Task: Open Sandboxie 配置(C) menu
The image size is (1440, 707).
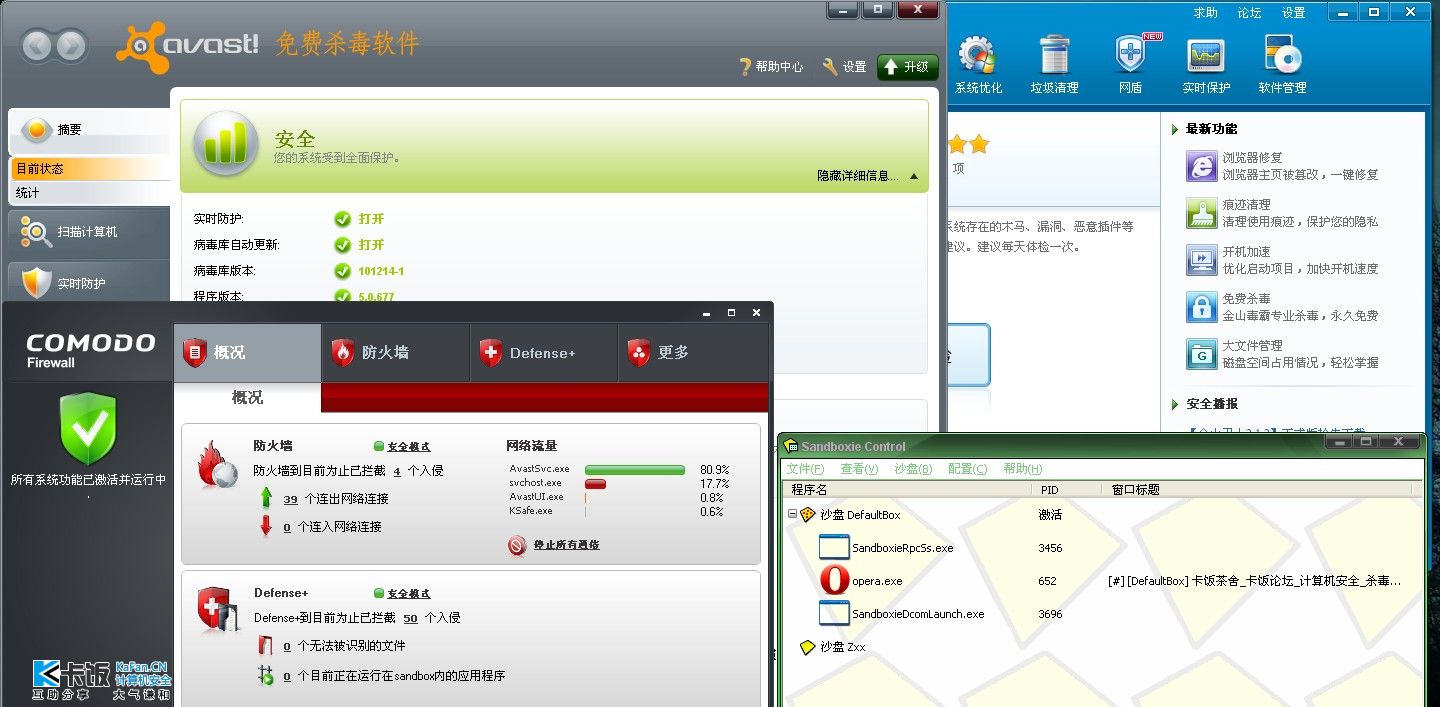Action: click(967, 469)
